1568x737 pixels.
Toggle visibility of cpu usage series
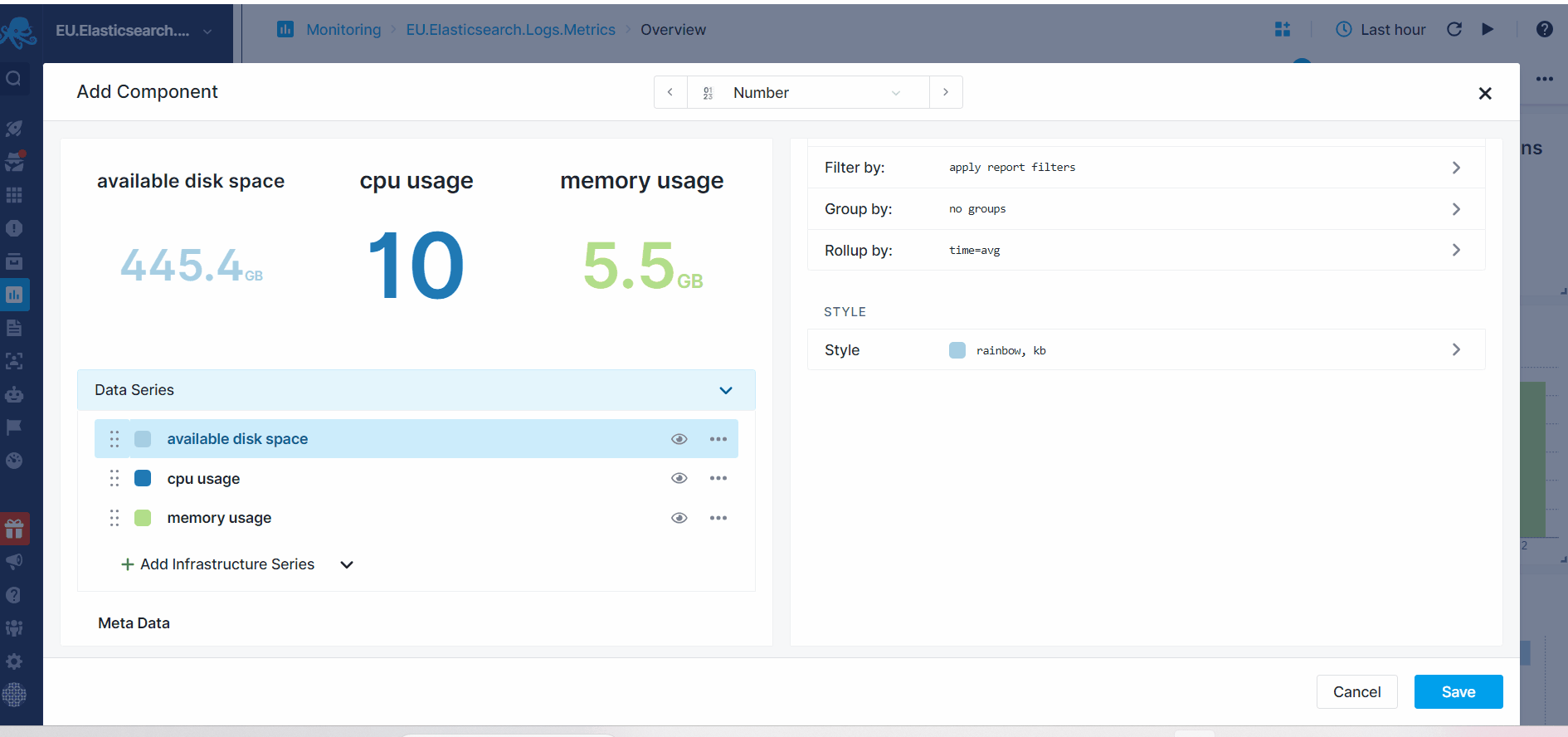[x=679, y=478]
